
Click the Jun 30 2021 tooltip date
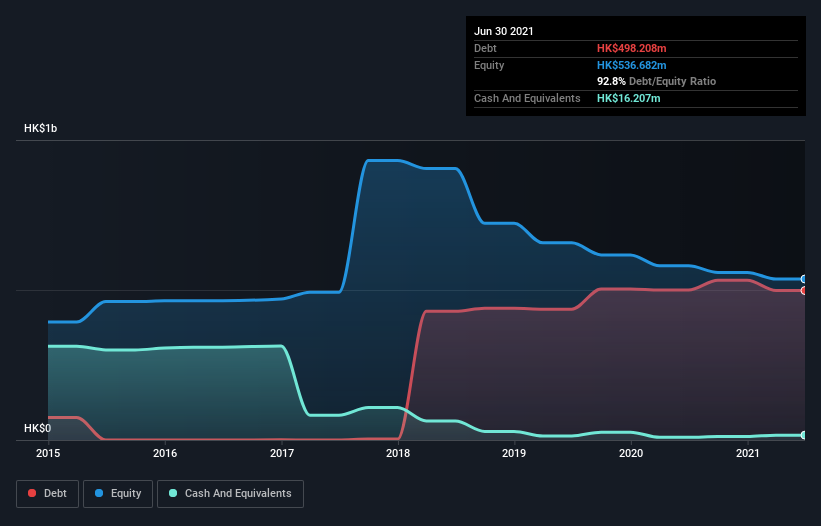click(504, 31)
